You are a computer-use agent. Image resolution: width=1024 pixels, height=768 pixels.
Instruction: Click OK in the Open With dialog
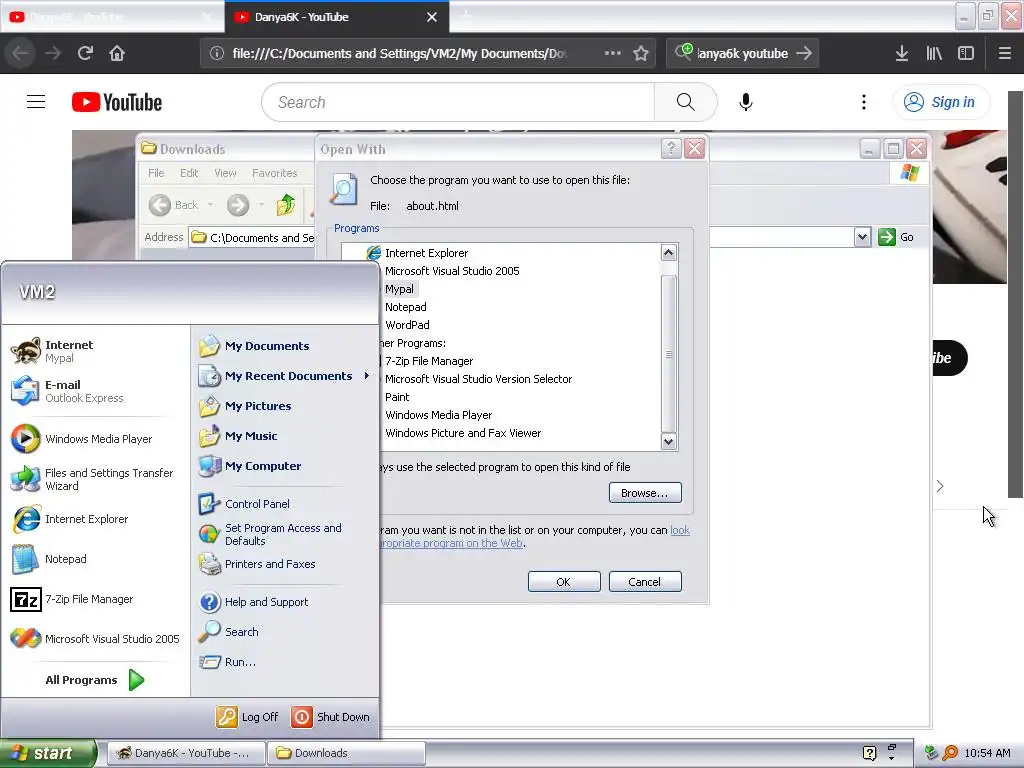point(564,582)
